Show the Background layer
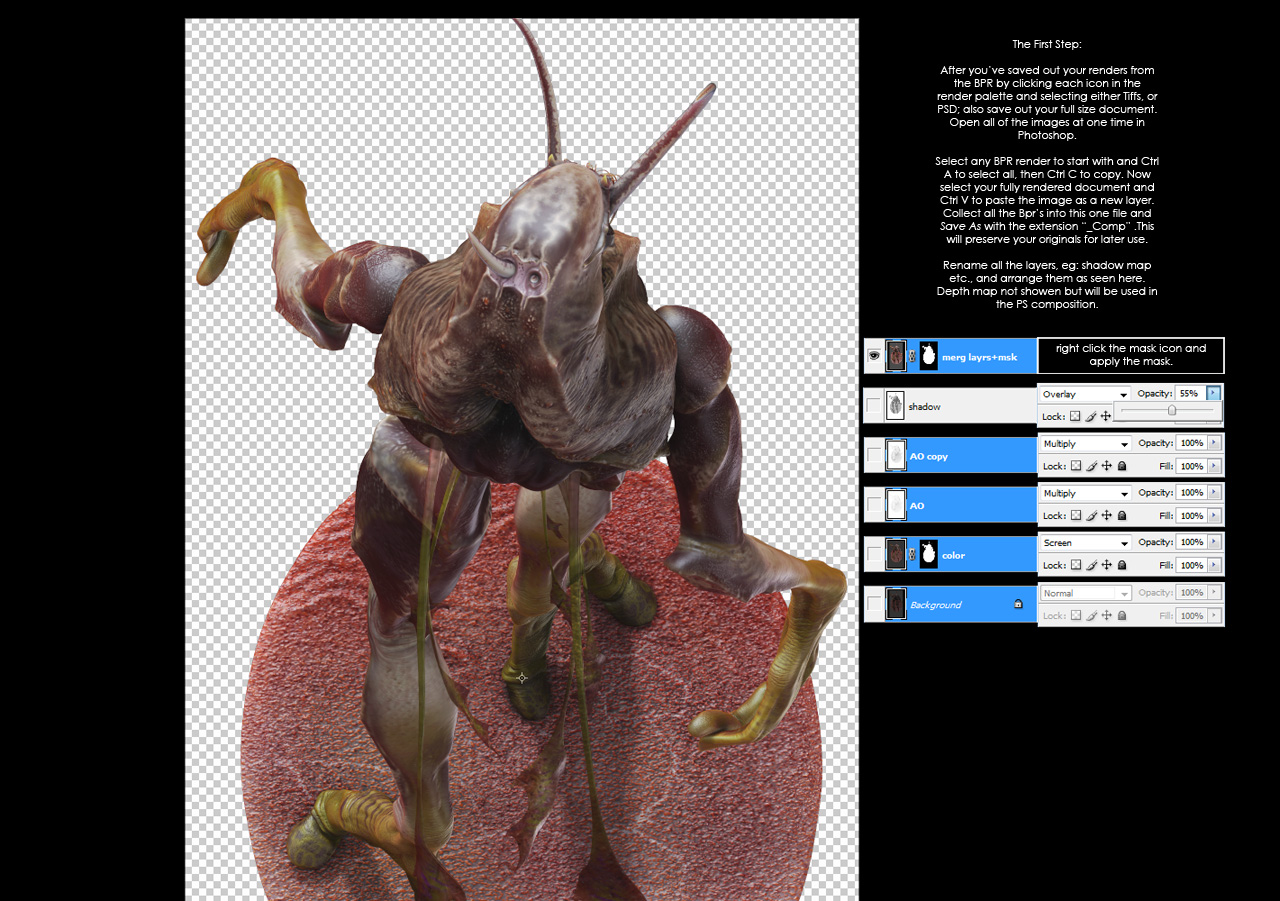The height and width of the screenshot is (901, 1280). coord(874,604)
